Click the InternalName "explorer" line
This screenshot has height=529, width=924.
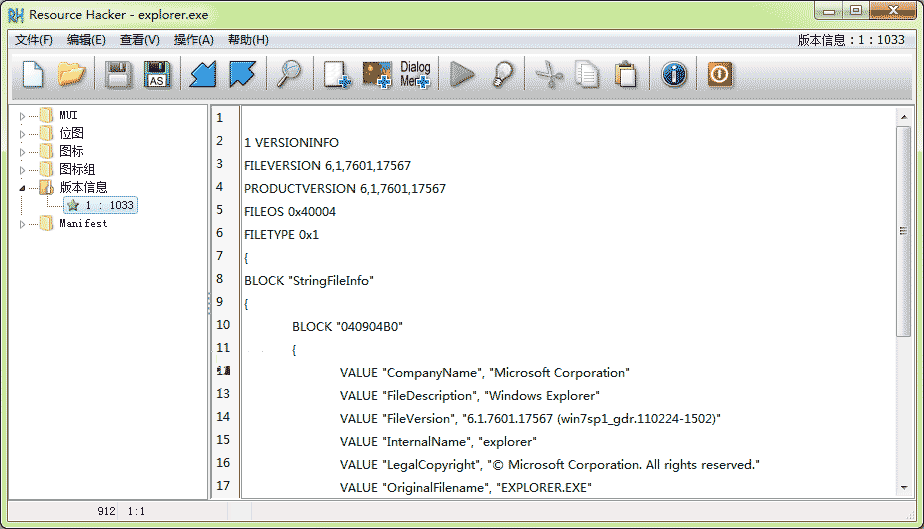click(438, 441)
